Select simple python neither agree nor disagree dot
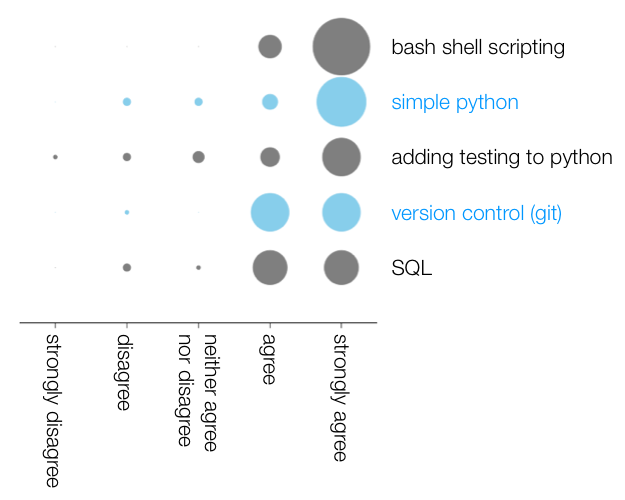 (x=199, y=102)
